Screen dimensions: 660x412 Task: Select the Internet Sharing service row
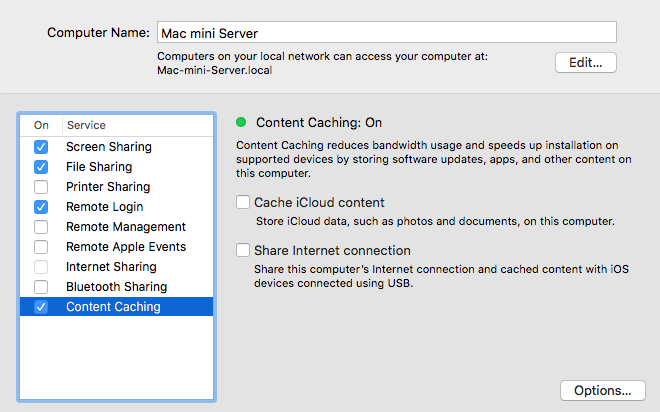click(x=117, y=267)
